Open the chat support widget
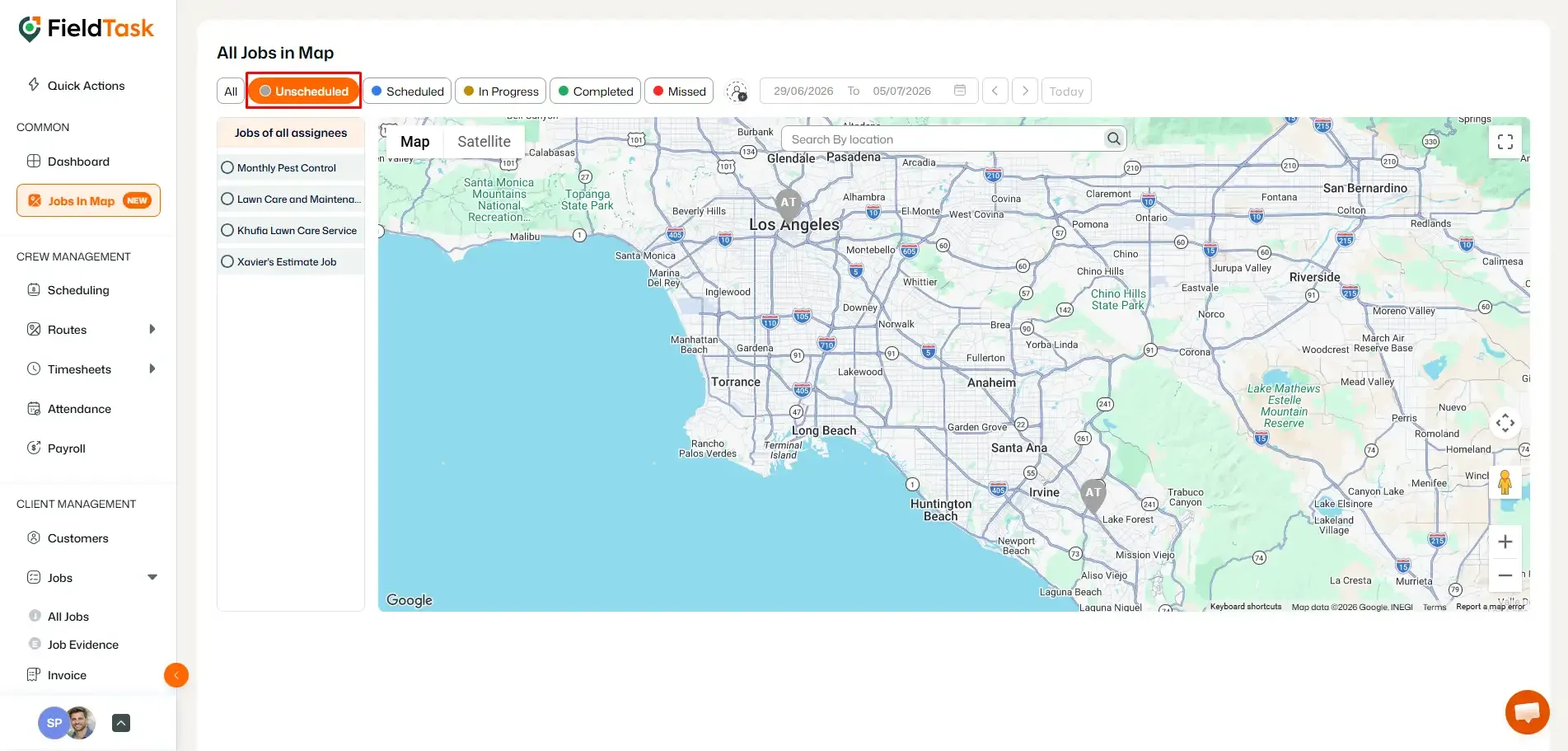1568x751 pixels. click(1527, 712)
